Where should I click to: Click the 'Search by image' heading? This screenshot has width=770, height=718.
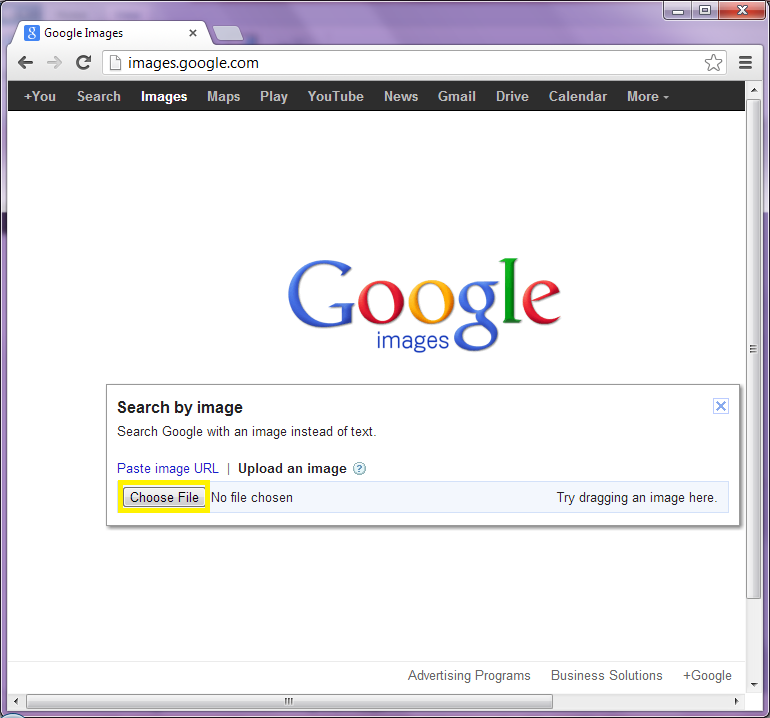coord(180,407)
